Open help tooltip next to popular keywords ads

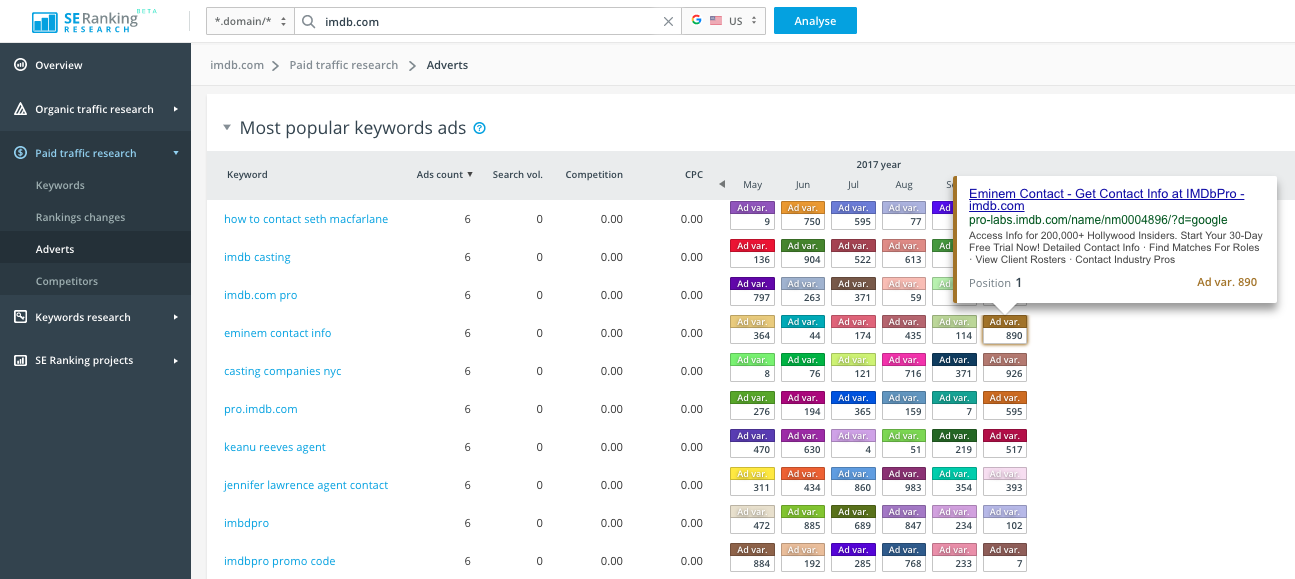480,128
